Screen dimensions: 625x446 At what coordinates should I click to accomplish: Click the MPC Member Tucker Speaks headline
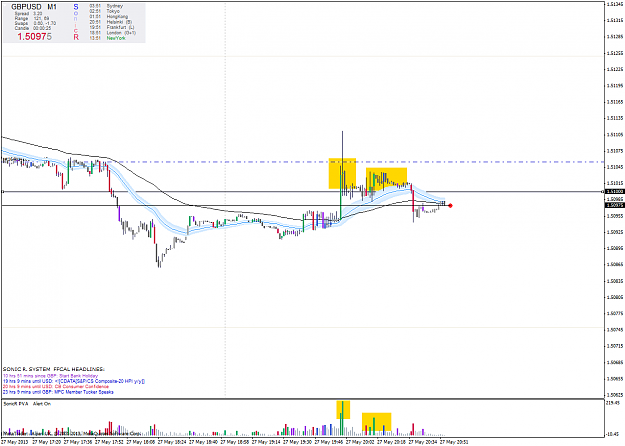pos(58,392)
